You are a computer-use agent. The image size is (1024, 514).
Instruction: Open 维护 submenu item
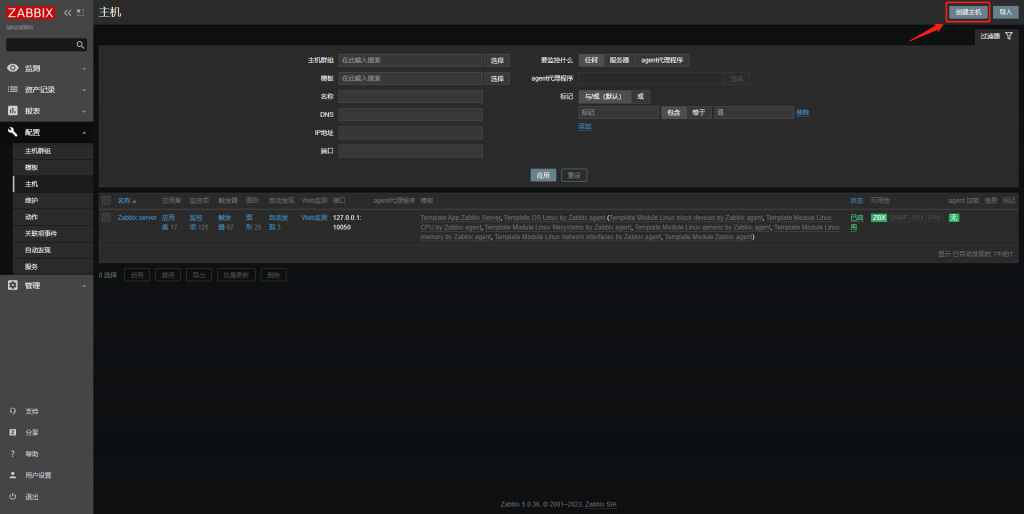[x=53, y=201]
